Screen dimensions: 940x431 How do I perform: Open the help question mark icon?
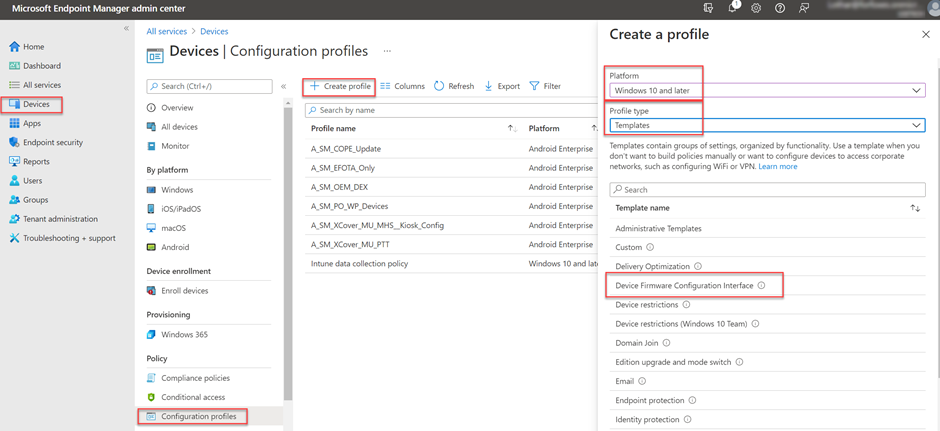(x=780, y=9)
